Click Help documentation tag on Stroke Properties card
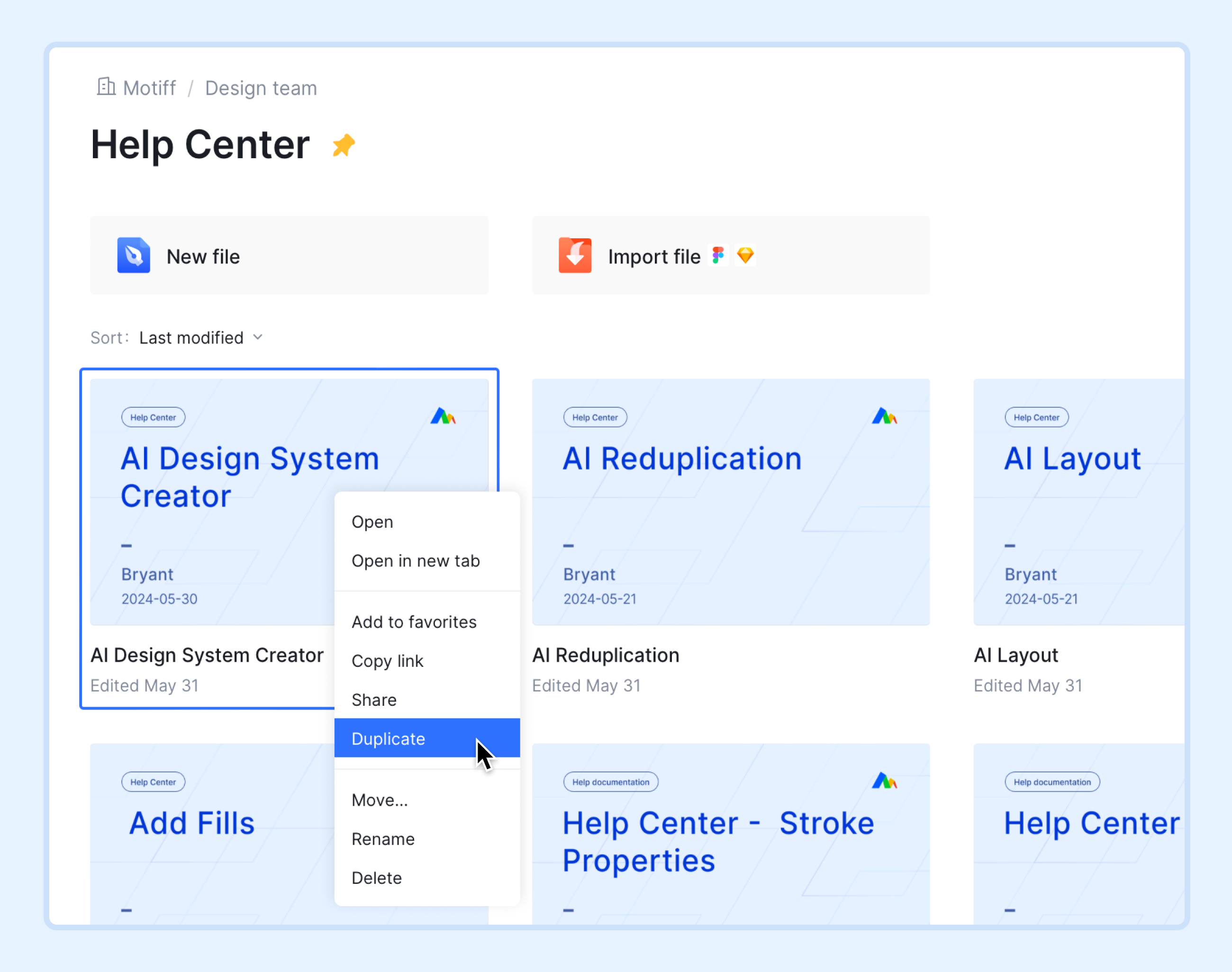 point(611,782)
